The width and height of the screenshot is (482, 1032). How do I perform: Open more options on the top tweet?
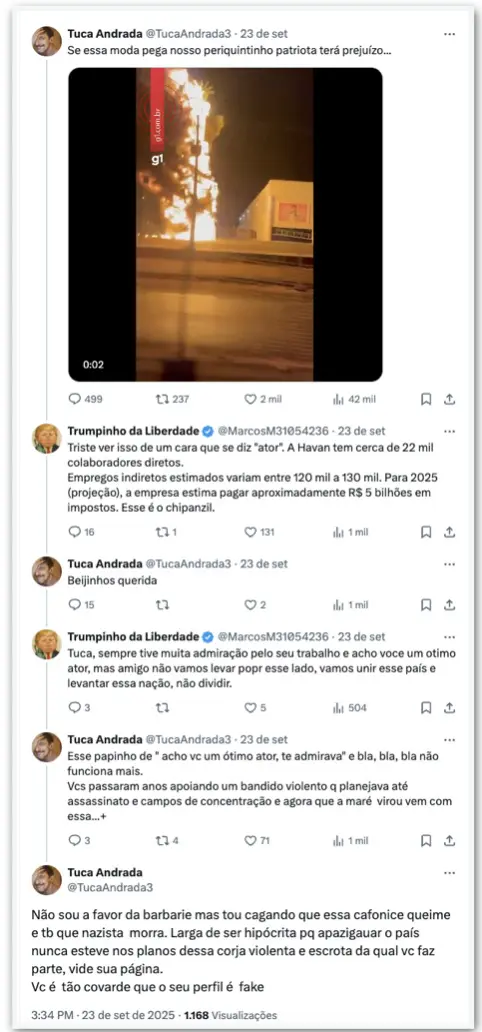[450, 34]
